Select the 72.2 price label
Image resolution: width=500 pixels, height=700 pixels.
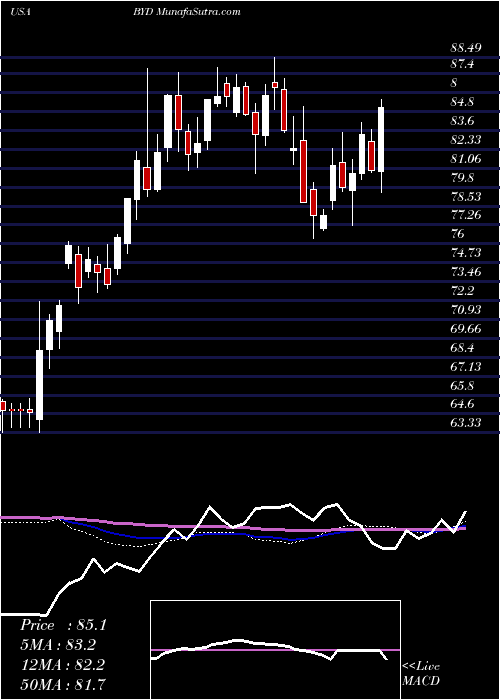tap(462, 291)
